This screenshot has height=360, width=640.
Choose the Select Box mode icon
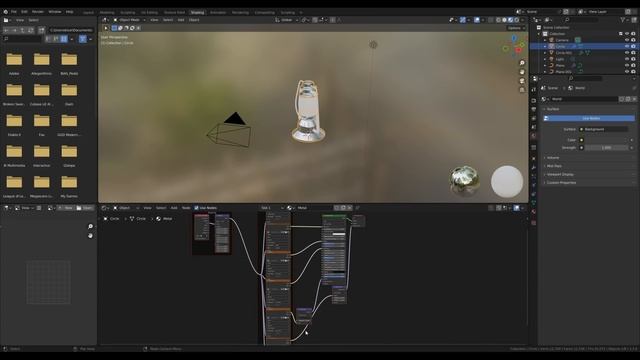tap(114, 28)
